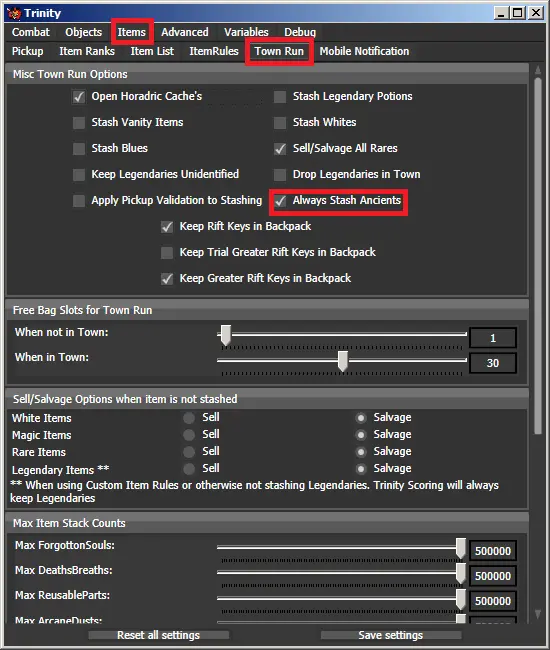Screen dimensions: 550x650
Task: Select the Items tab
Action: [x=131, y=32]
